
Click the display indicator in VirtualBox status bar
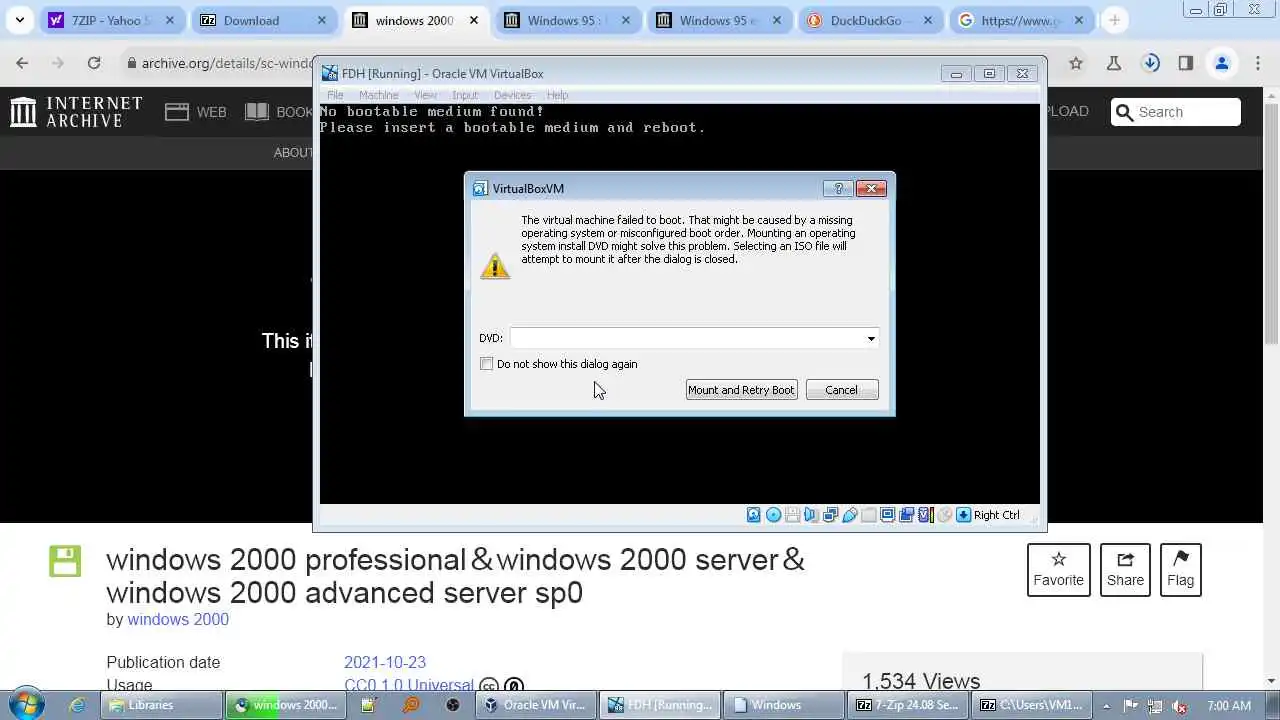click(887, 515)
